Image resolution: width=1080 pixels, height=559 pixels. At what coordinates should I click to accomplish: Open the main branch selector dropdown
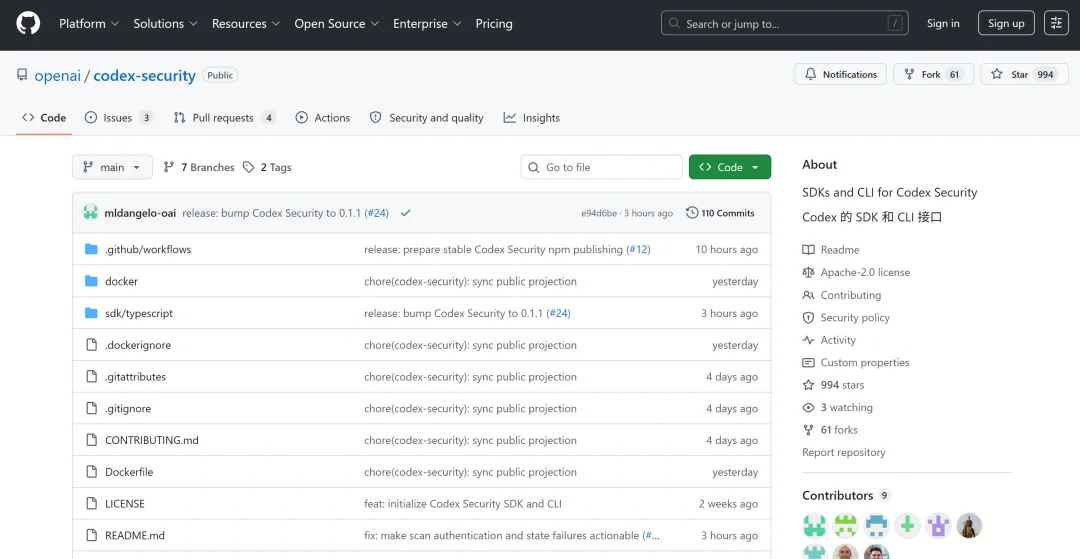point(112,167)
